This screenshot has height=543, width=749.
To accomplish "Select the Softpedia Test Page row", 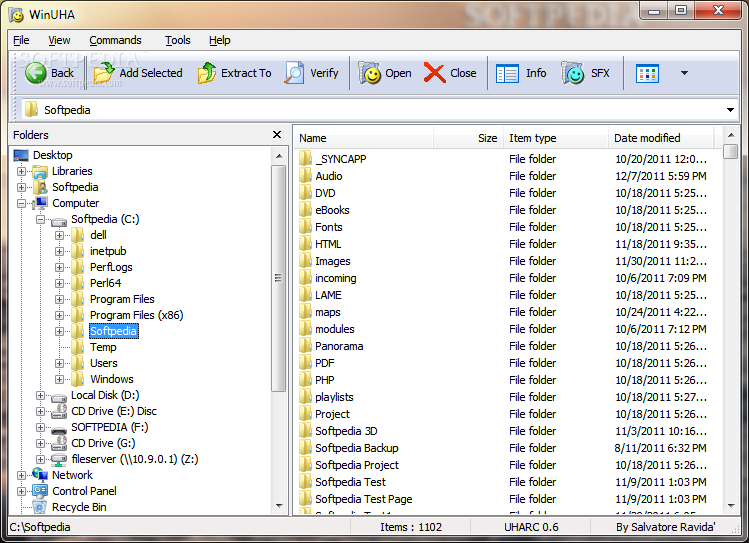I will tap(506, 499).
